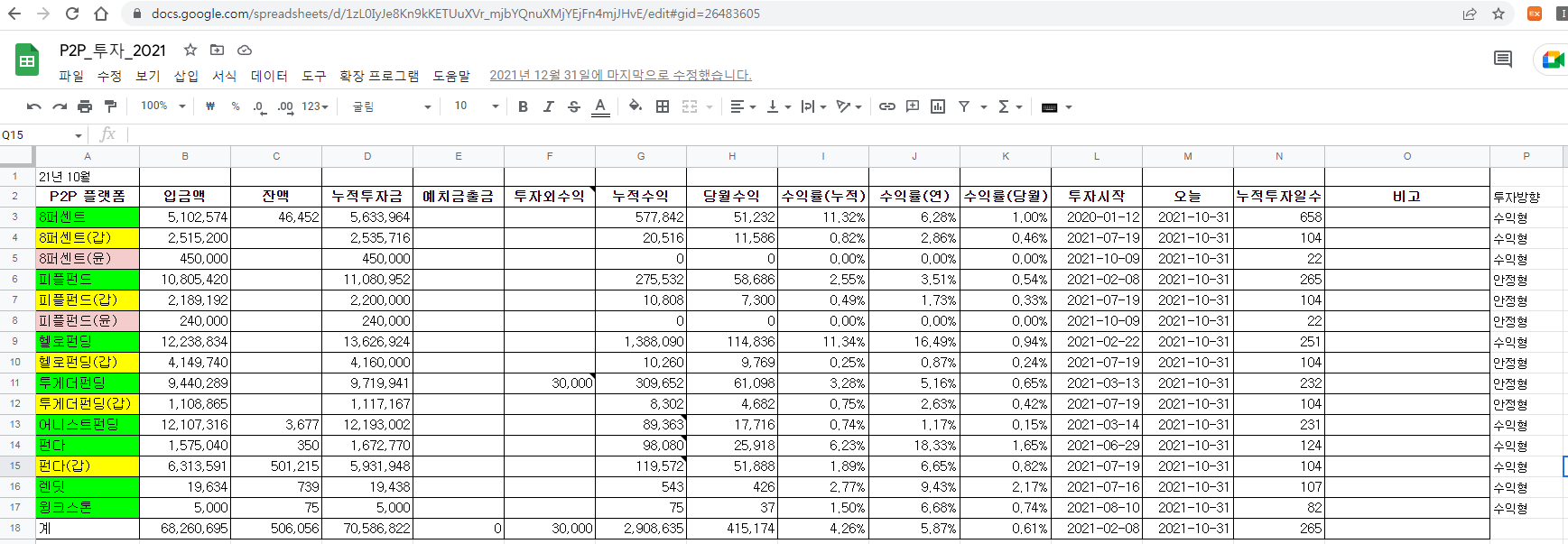Redo the last undone action
The height and width of the screenshot is (544, 1568).
[x=60, y=106]
